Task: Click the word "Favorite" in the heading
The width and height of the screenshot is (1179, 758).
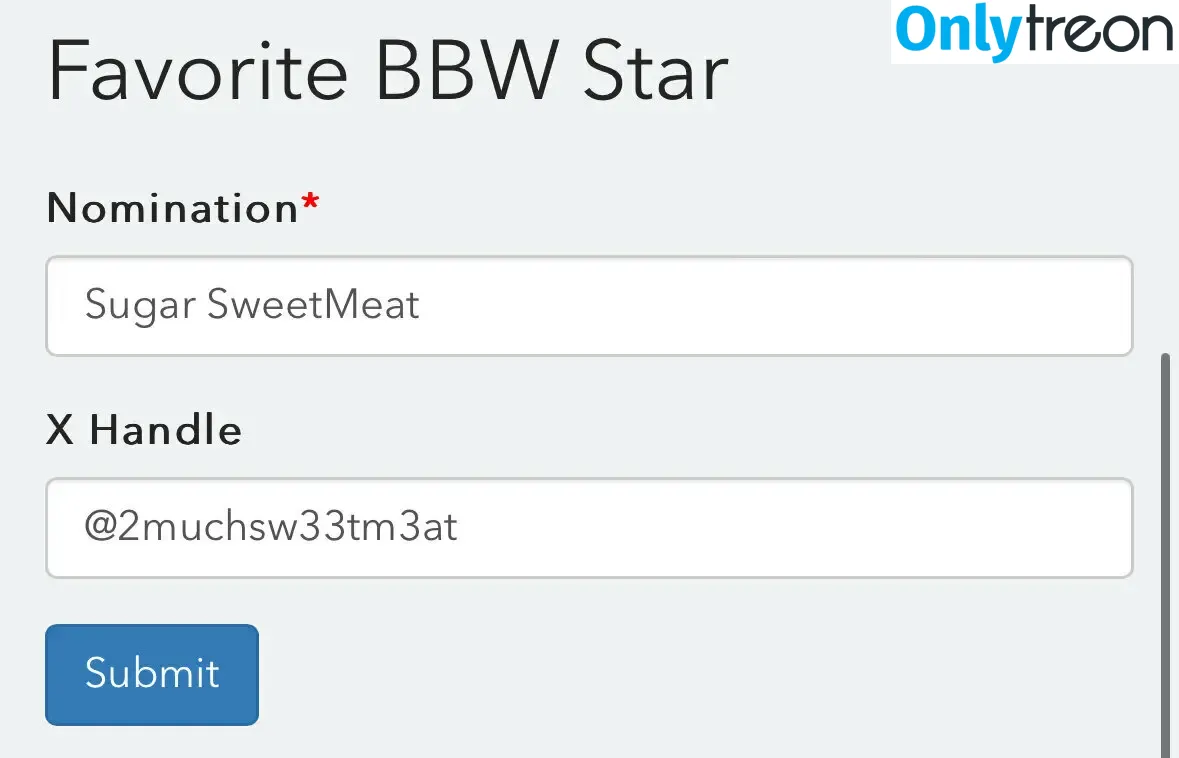Action: point(199,71)
